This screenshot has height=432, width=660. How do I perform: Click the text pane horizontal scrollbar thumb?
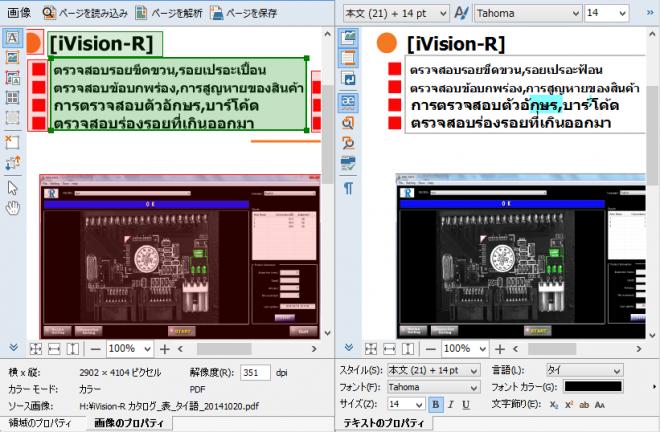[552, 349]
